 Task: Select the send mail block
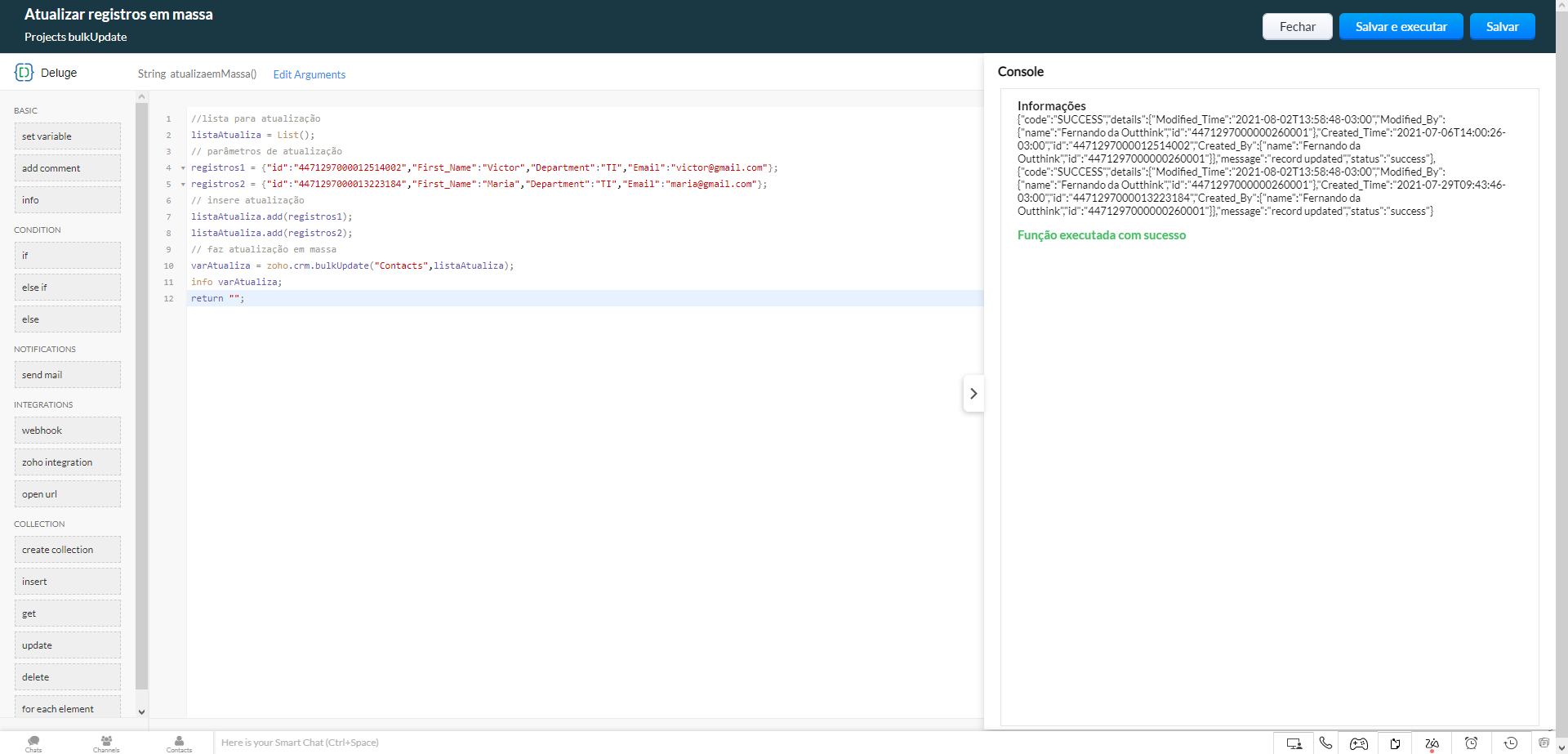(x=67, y=375)
